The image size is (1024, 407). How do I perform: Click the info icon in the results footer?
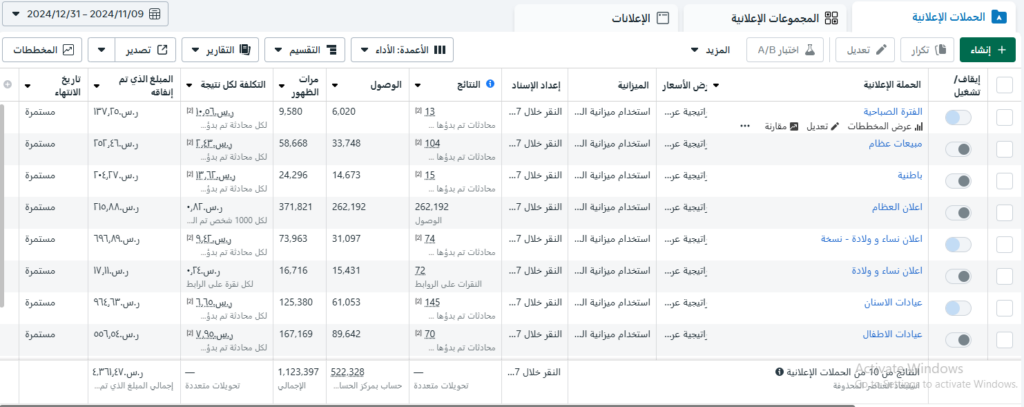(779, 372)
